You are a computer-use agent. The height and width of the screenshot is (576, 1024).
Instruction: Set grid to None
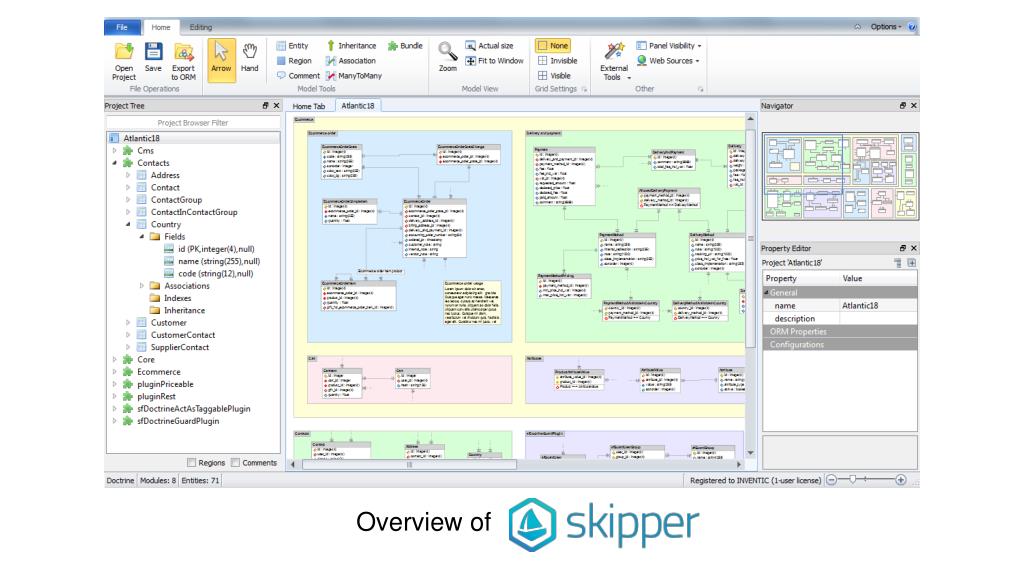coord(552,46)
